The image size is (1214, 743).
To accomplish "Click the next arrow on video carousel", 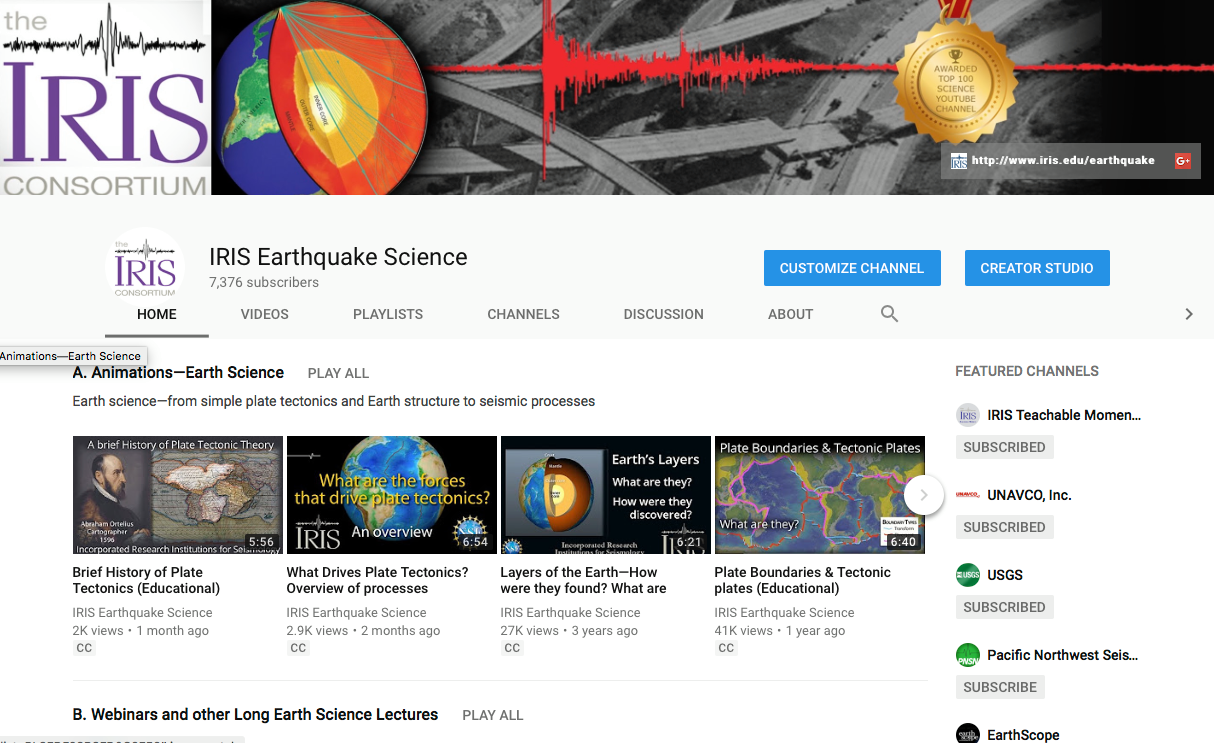I will tap(924, 495).
